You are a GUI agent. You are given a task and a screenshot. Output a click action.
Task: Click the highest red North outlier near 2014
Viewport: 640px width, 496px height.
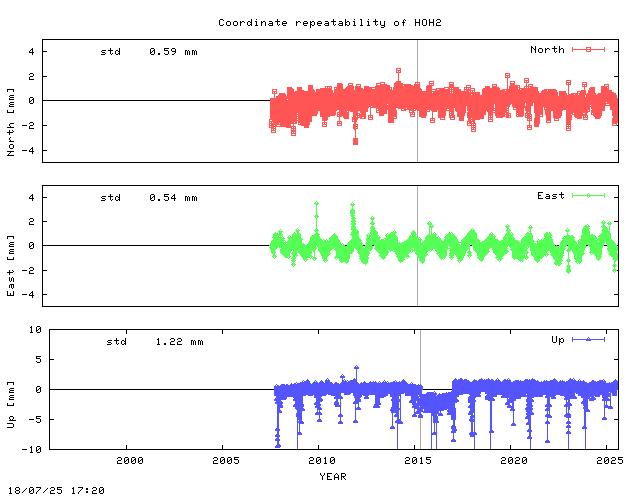click(398, 71)
